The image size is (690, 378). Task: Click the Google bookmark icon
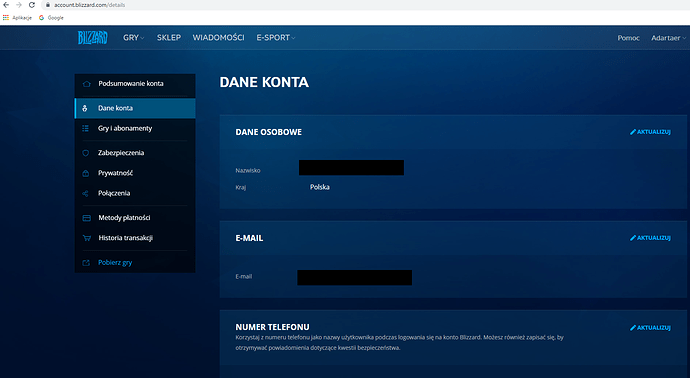41,18
